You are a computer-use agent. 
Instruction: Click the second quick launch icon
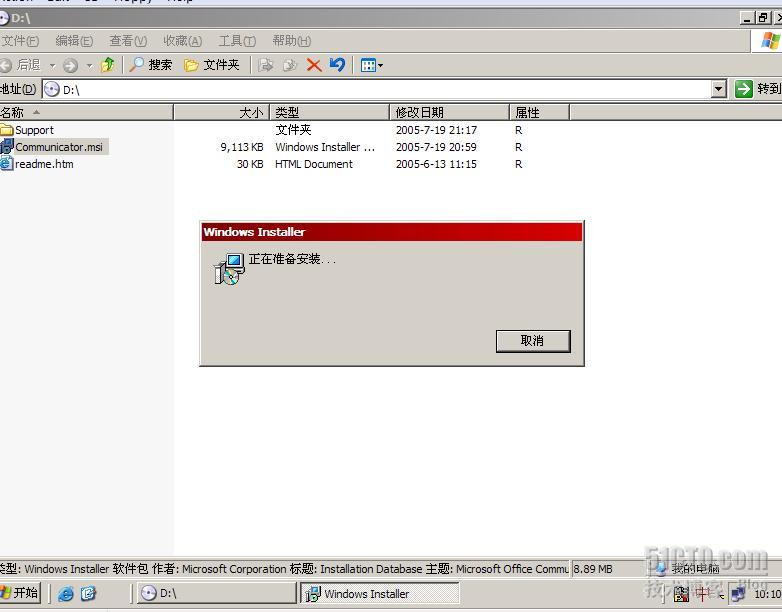(88, 594)
